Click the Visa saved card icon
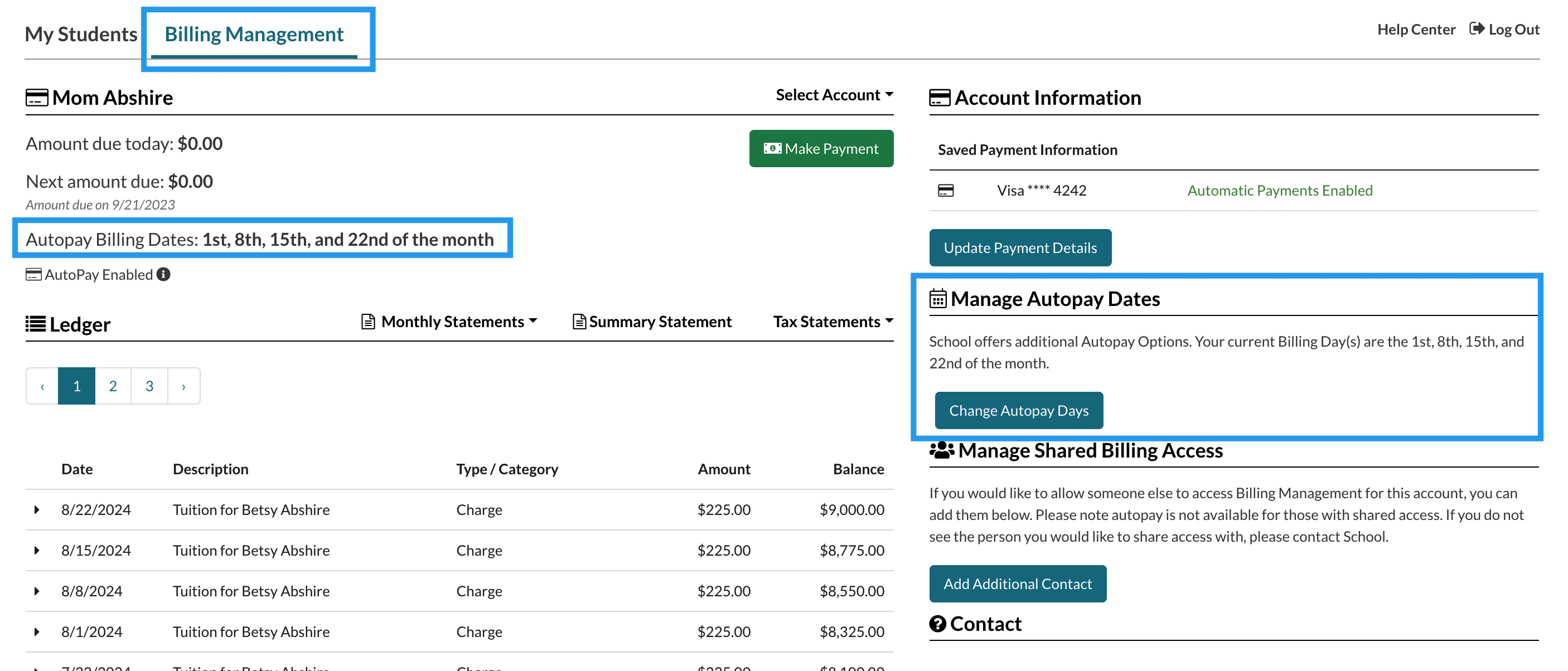1568x671 pixels. 945,191
